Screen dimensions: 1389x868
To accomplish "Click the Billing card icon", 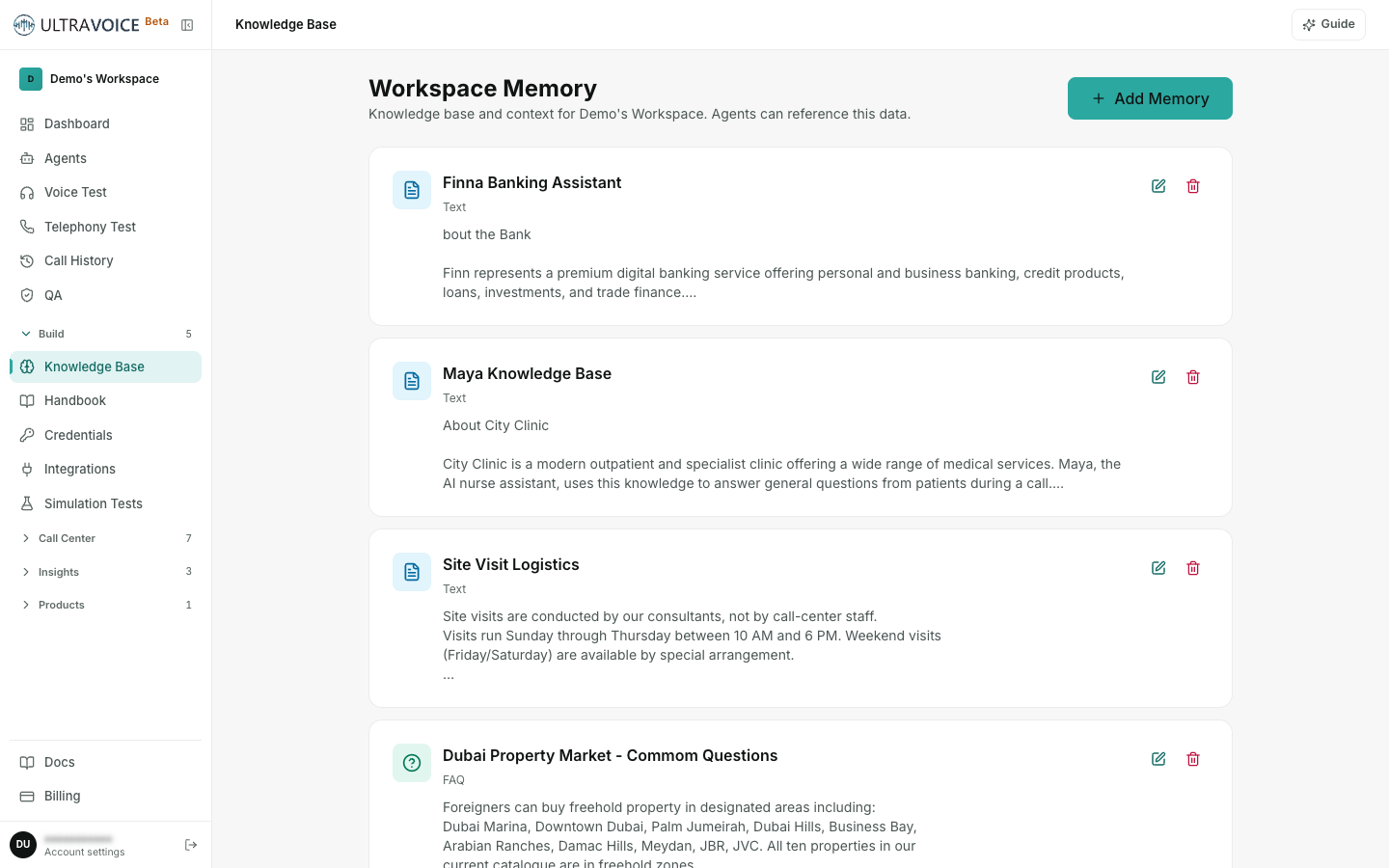I will 27,796.
